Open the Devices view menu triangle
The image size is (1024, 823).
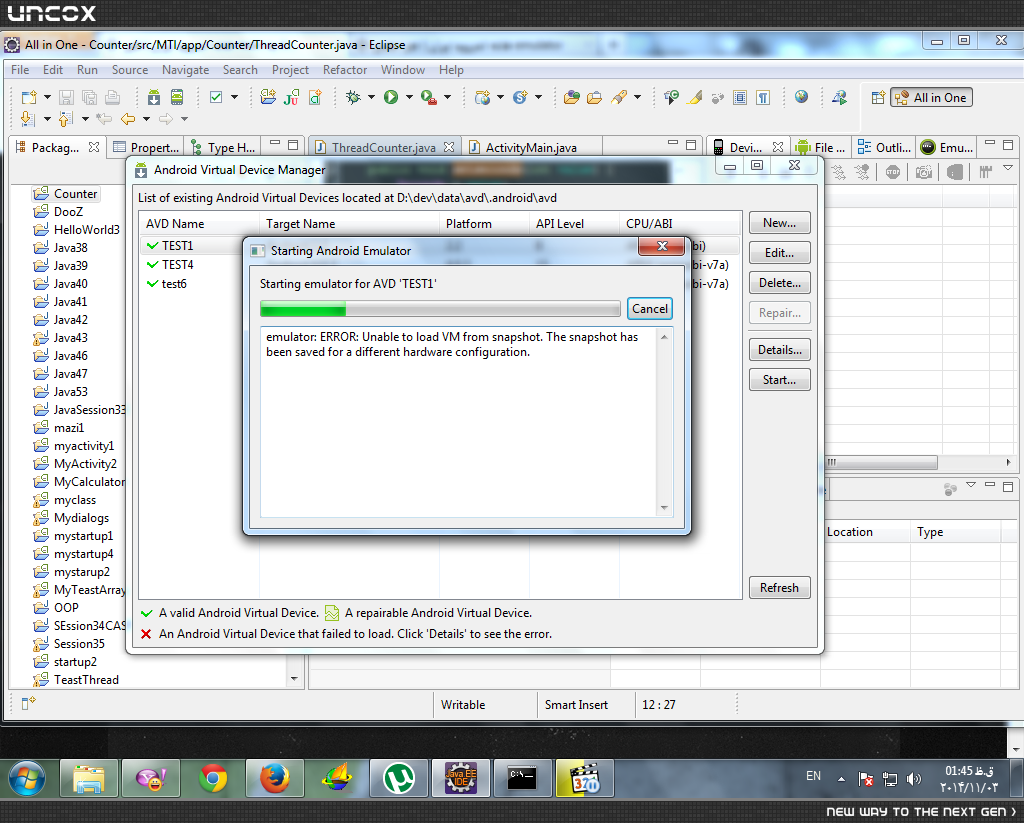pyautogui.click(x=1008, y=169)
